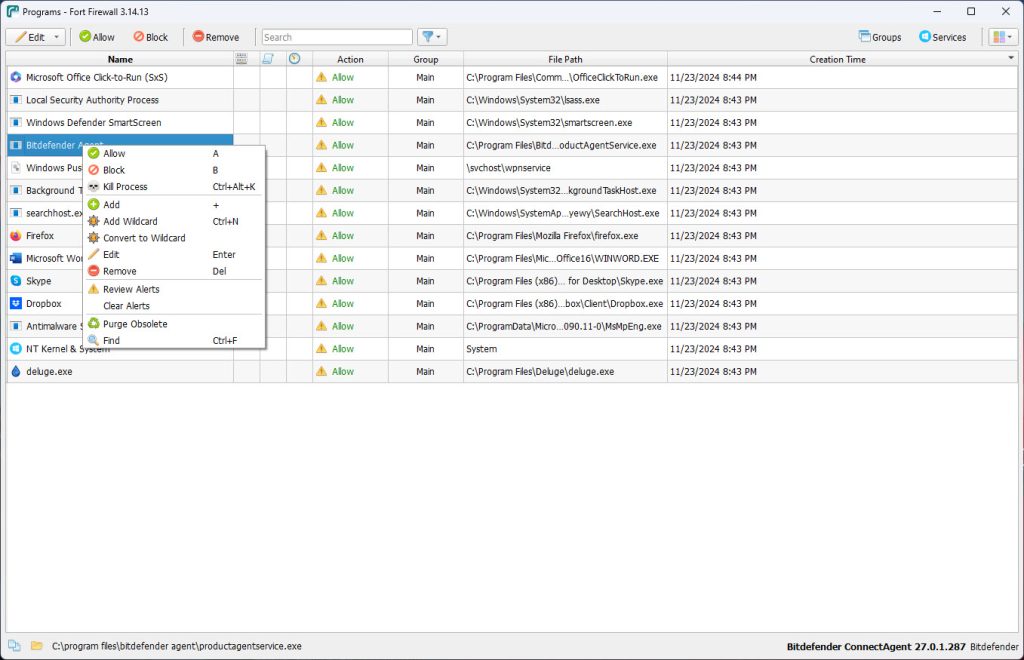This screenshot has width=1024, height=660.
Task: Select Kill Process in the context menu
Action: (174, 187)
